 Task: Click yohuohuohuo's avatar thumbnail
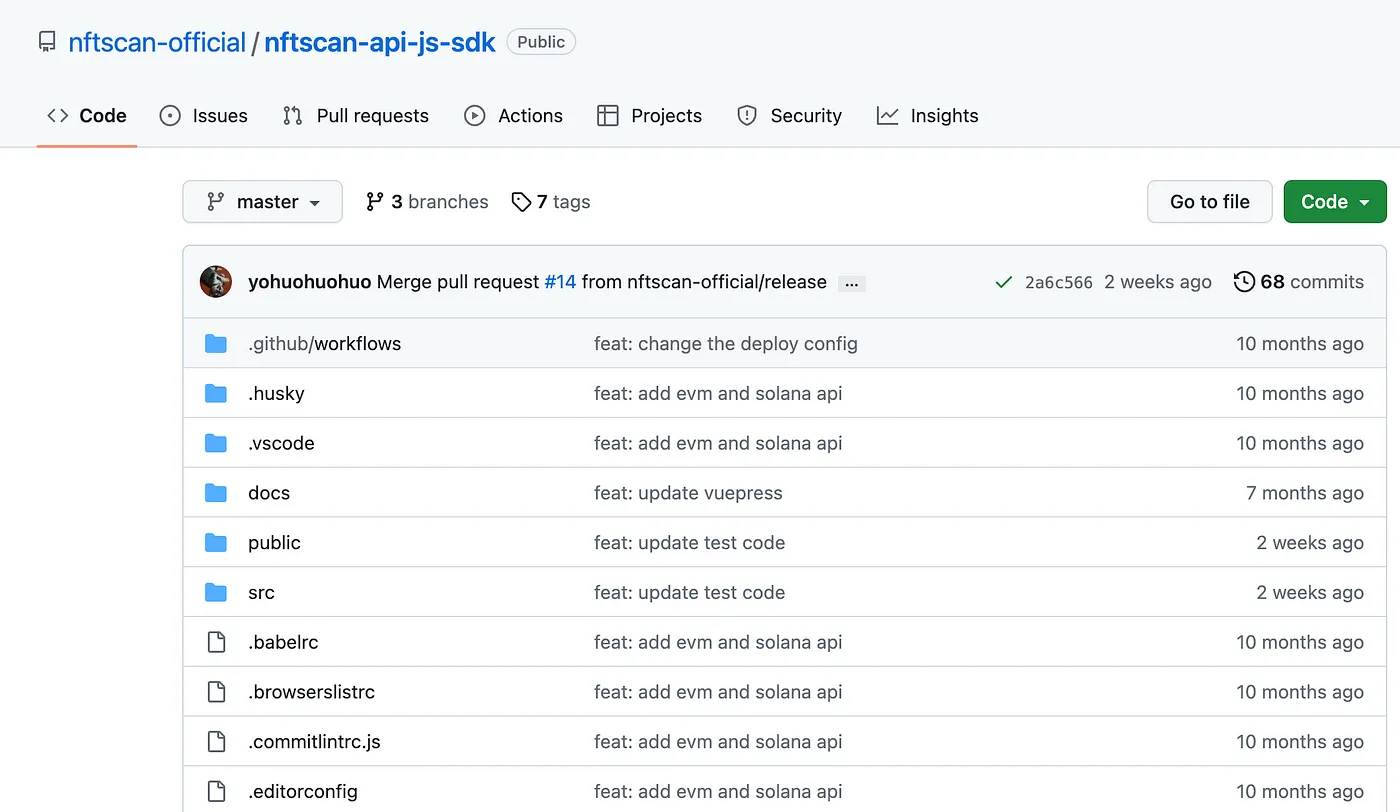(216, 282)
